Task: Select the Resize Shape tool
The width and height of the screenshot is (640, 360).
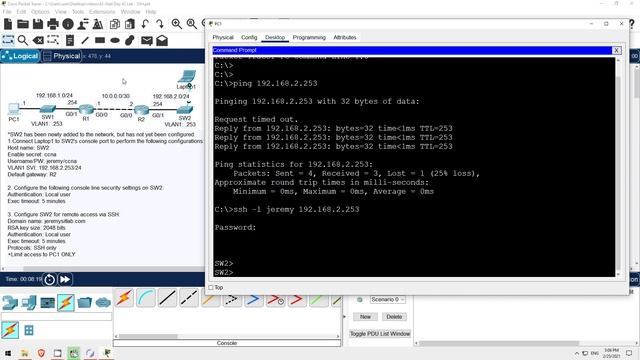Action: pyautogui.click(x=53, y=40)
